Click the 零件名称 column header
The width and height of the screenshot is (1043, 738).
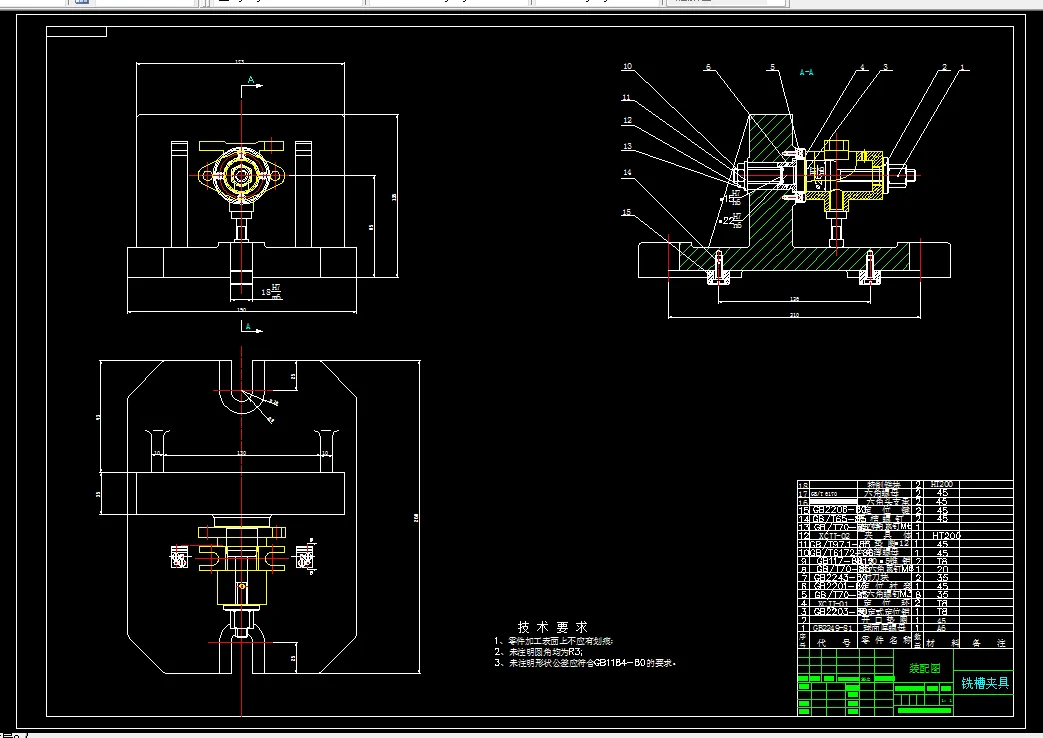(884, 640)
